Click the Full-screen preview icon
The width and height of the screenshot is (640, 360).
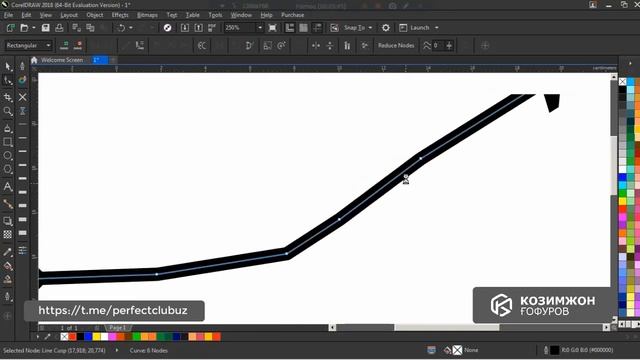273,28
